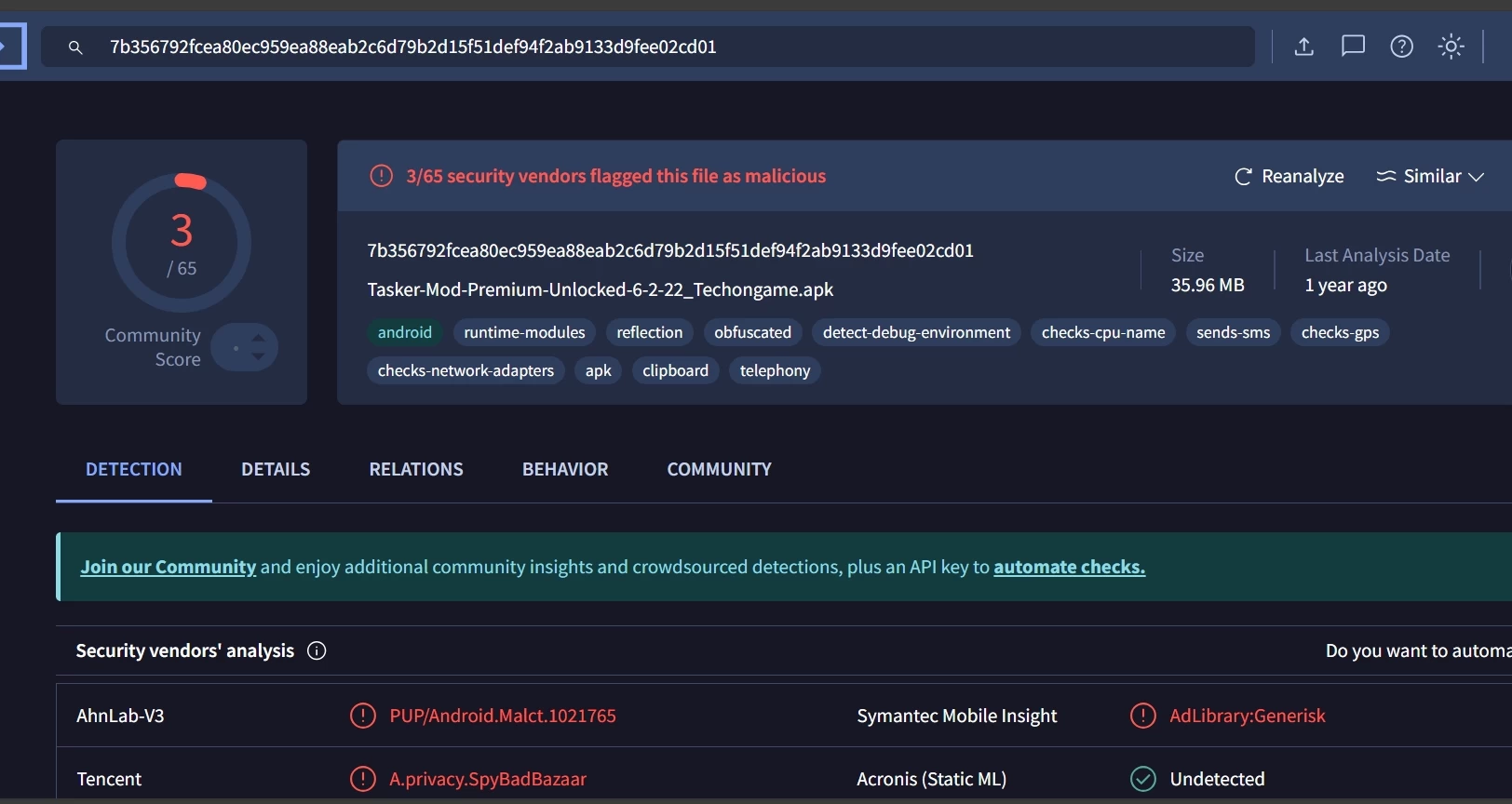The width and height of the screenshot is (1512, 804).
Task: Click the info icon beside Security vendors' analysis
Action: coord(317,650)
